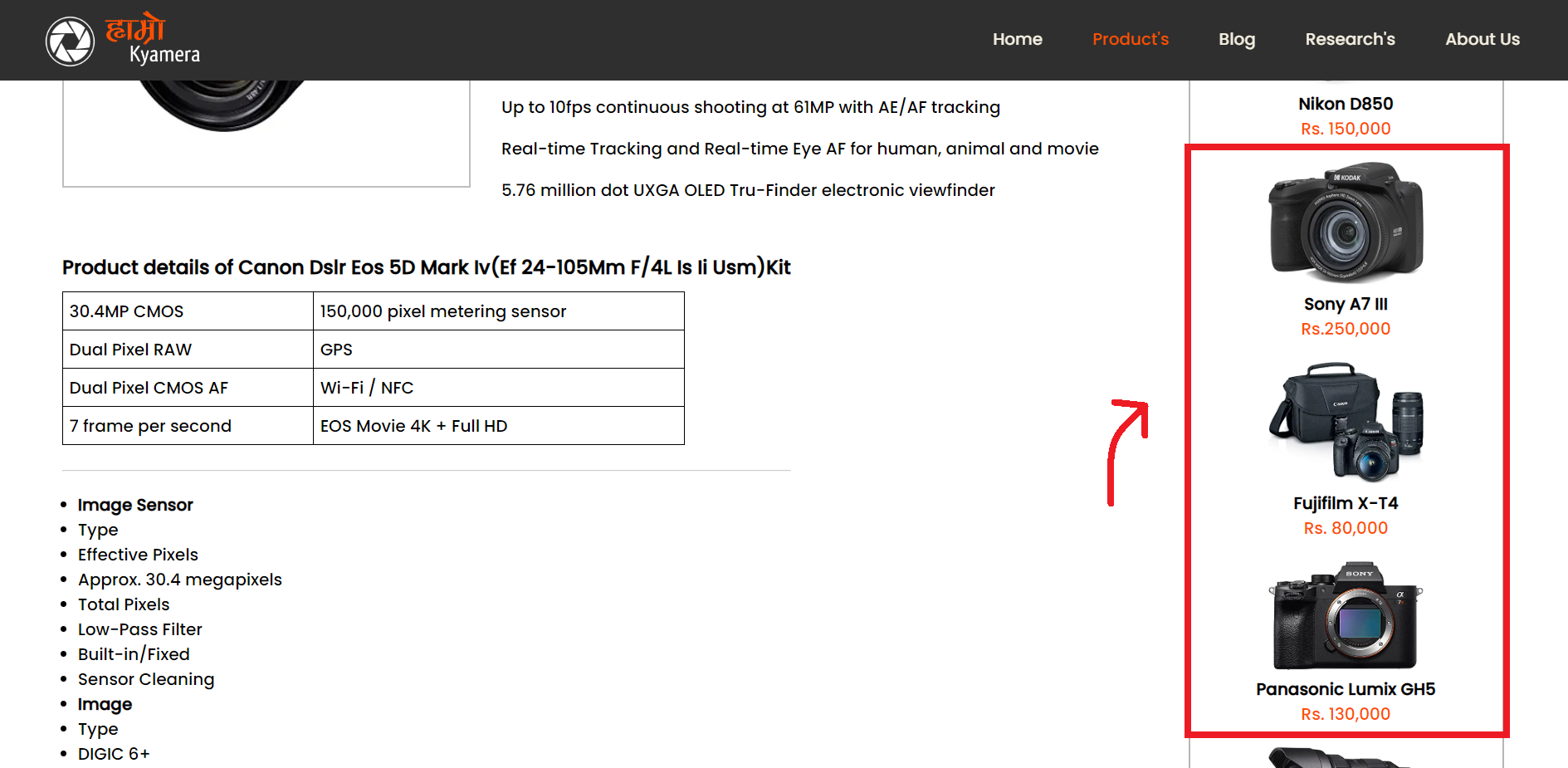1568x768 pixels.
Task: Select the GPS table cell
Action: 499,350
